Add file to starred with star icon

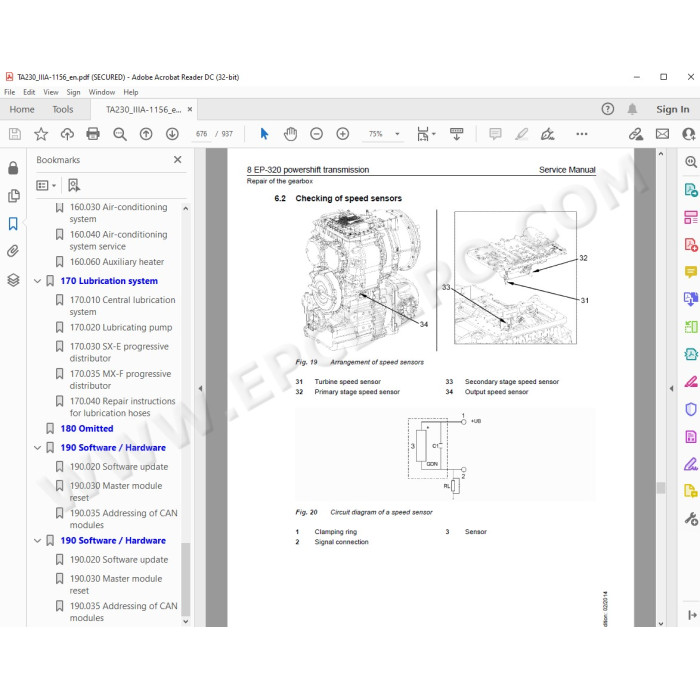[41, 134]
